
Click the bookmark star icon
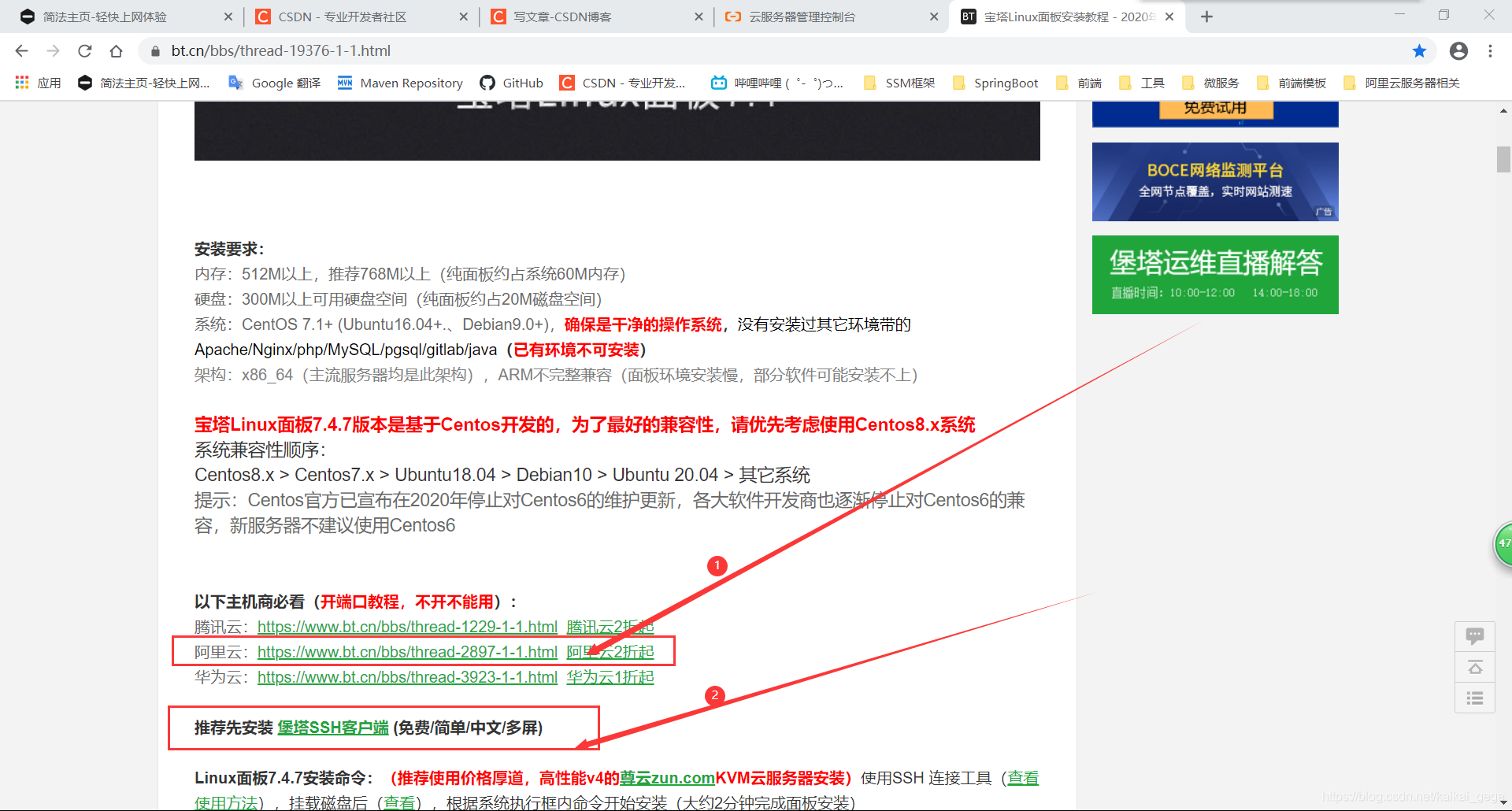[x=1419, y=51]
